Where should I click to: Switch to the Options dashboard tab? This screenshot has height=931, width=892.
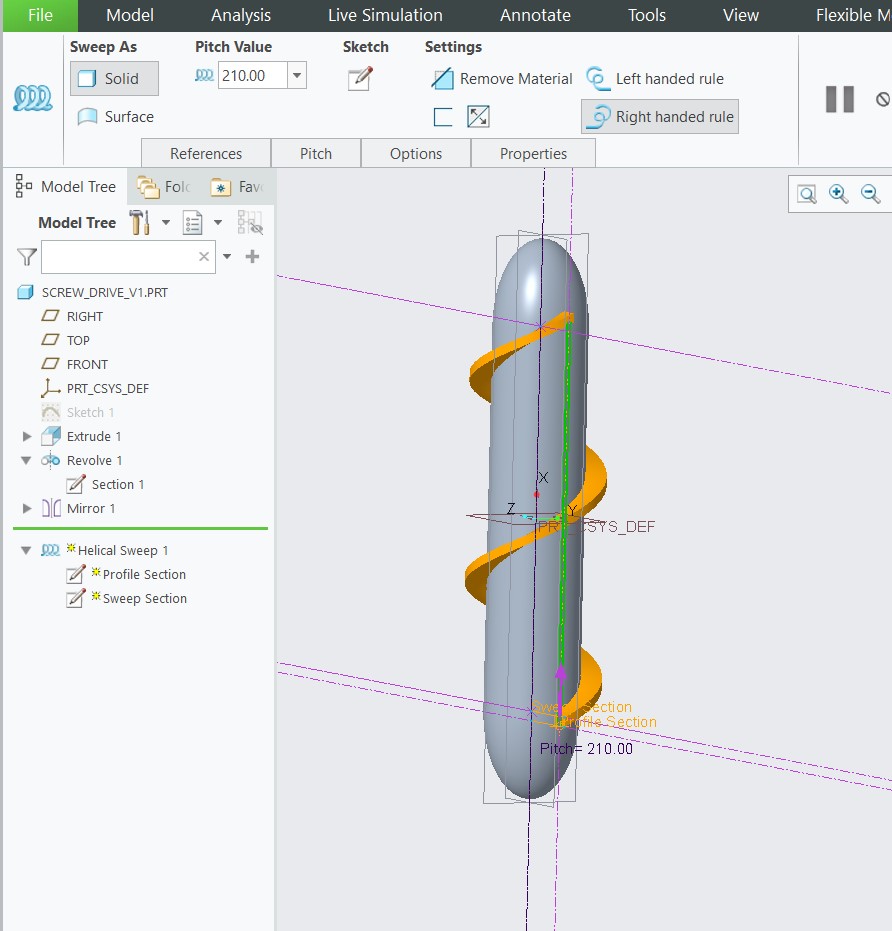(416, 153)
